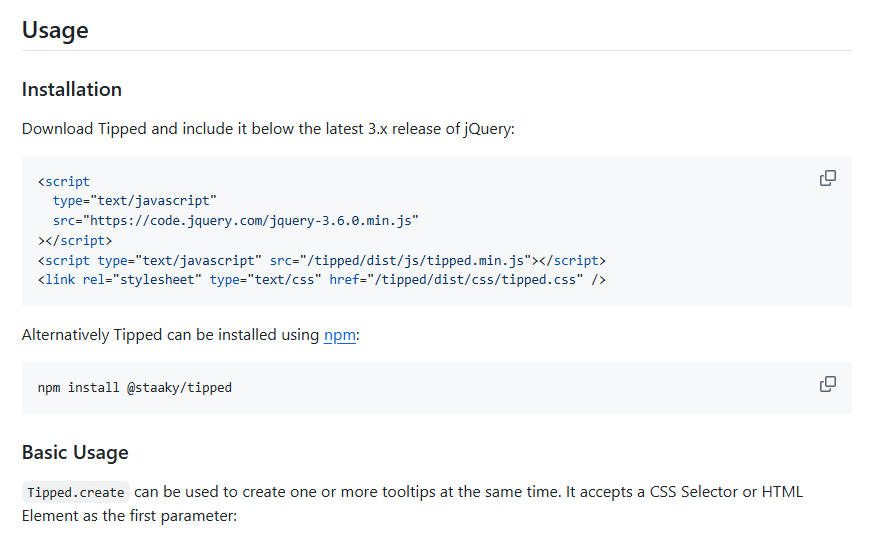Click the Usage heading
Screen dimensions: 881x539
55,30
